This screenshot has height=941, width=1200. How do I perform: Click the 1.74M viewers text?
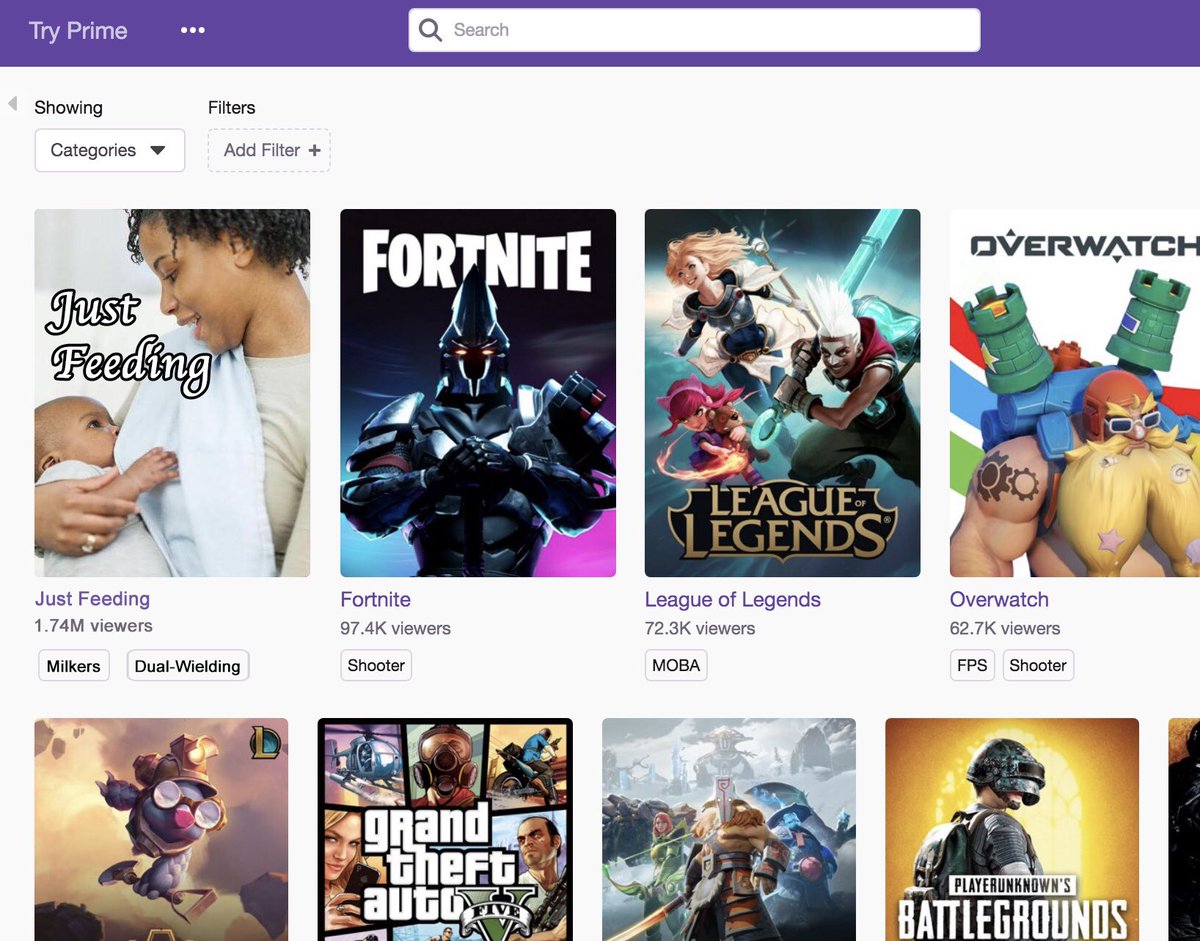(93, 626)
